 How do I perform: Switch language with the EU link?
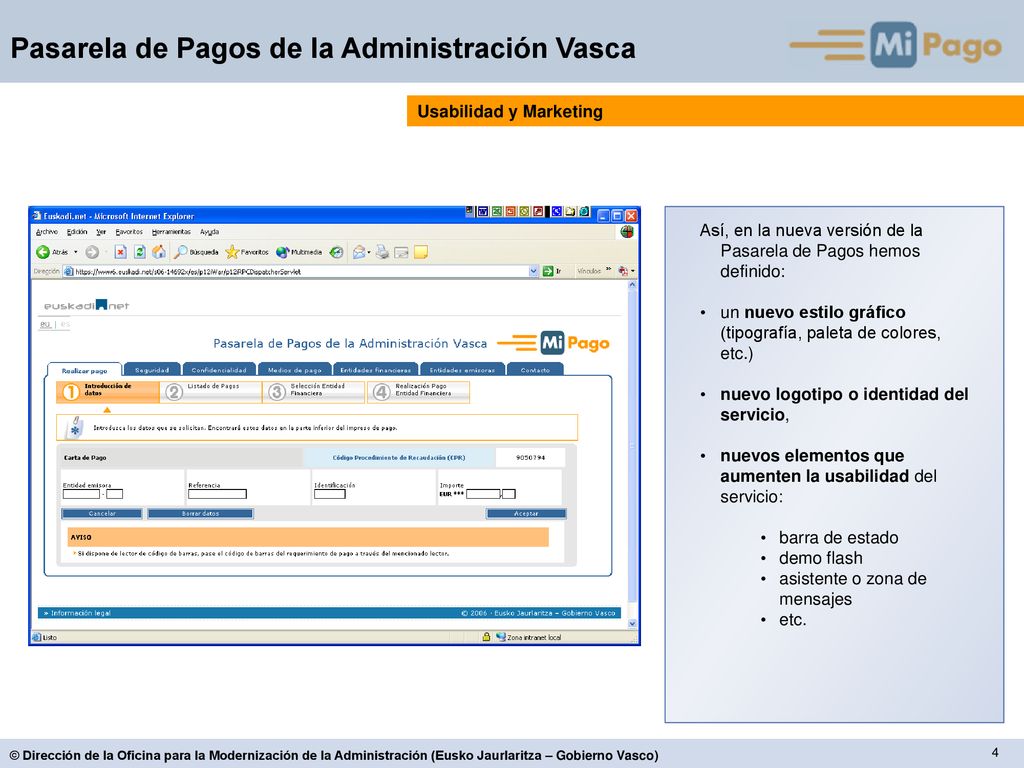click(45, 324)
